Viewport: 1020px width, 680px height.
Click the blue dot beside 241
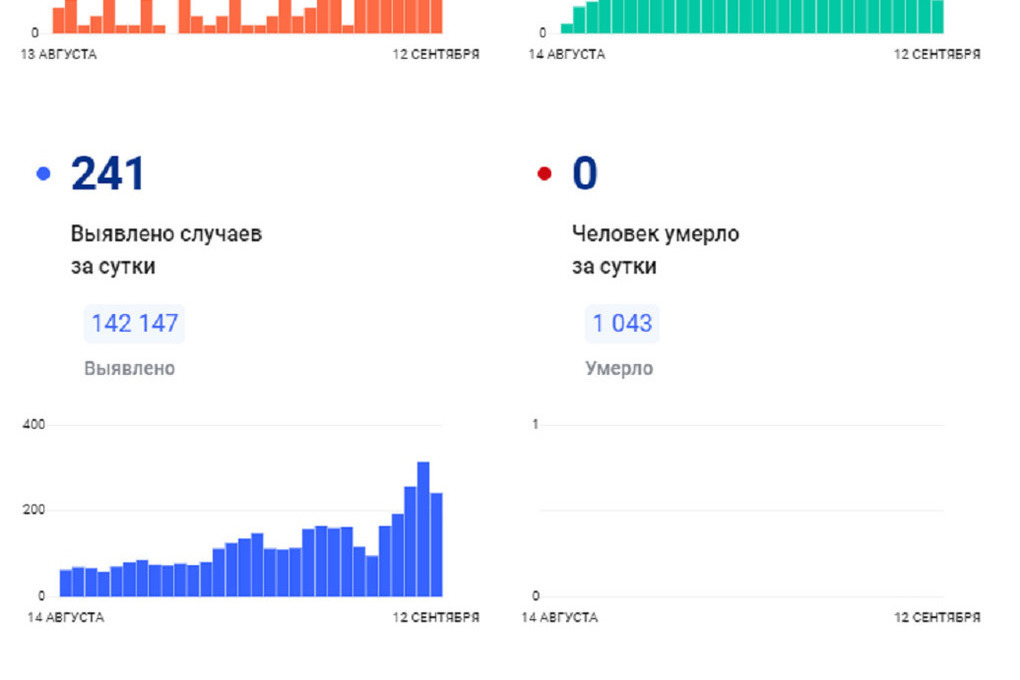44,174
